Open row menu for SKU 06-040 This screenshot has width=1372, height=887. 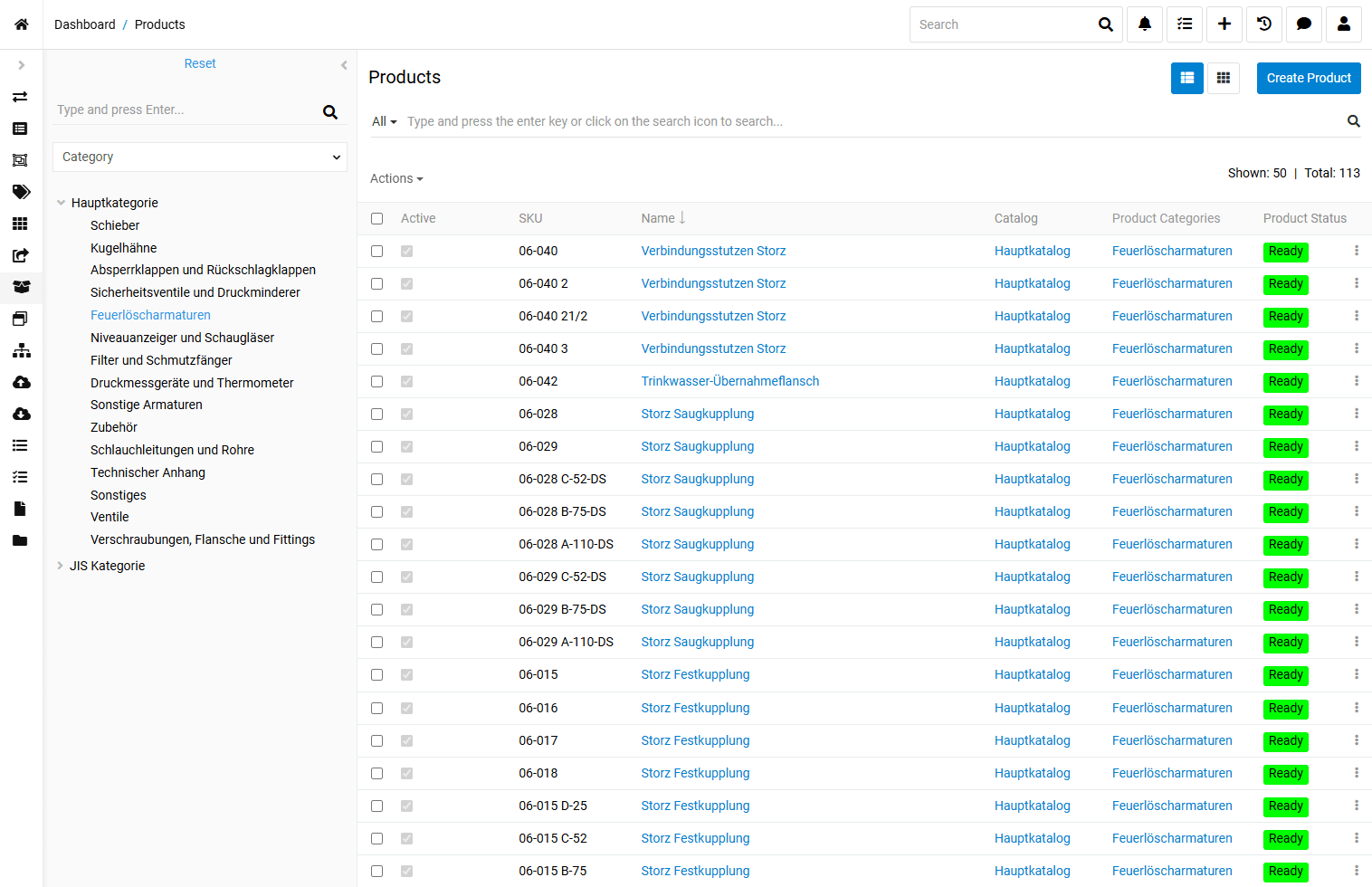pos(1356,251)
